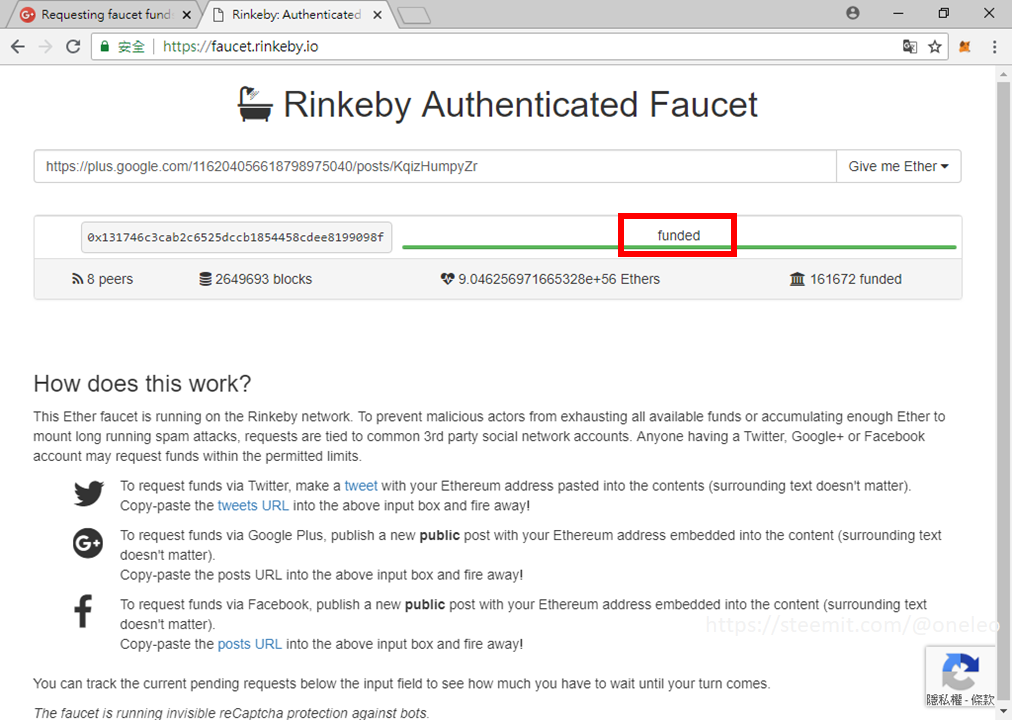This screenshot has width=1016, height=720.
Task: Open the posts URL link for Facebook
Action: [x=249, y=644]
